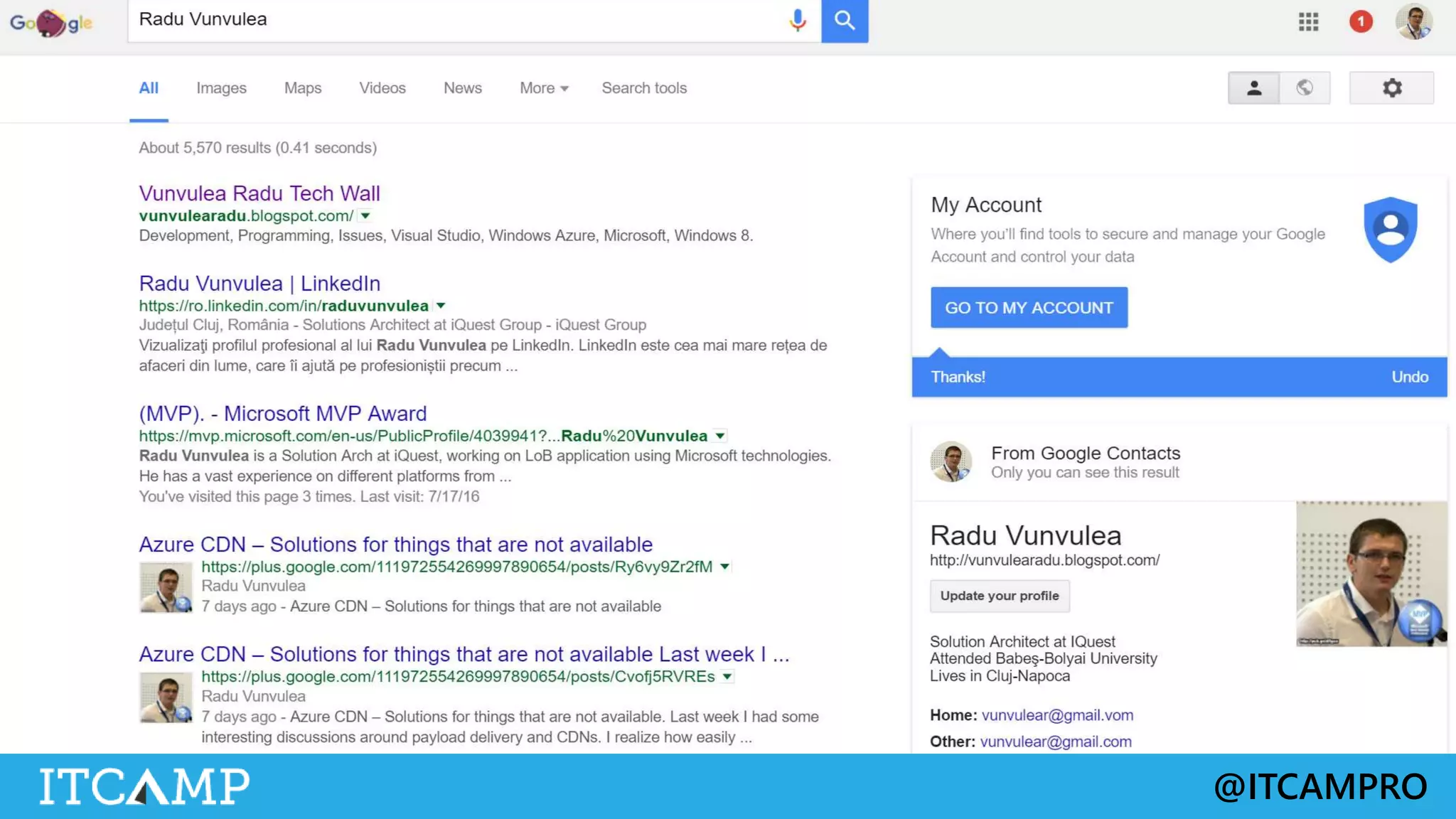Switch to the News tab
1456x819 pixels.
point(462,88)
